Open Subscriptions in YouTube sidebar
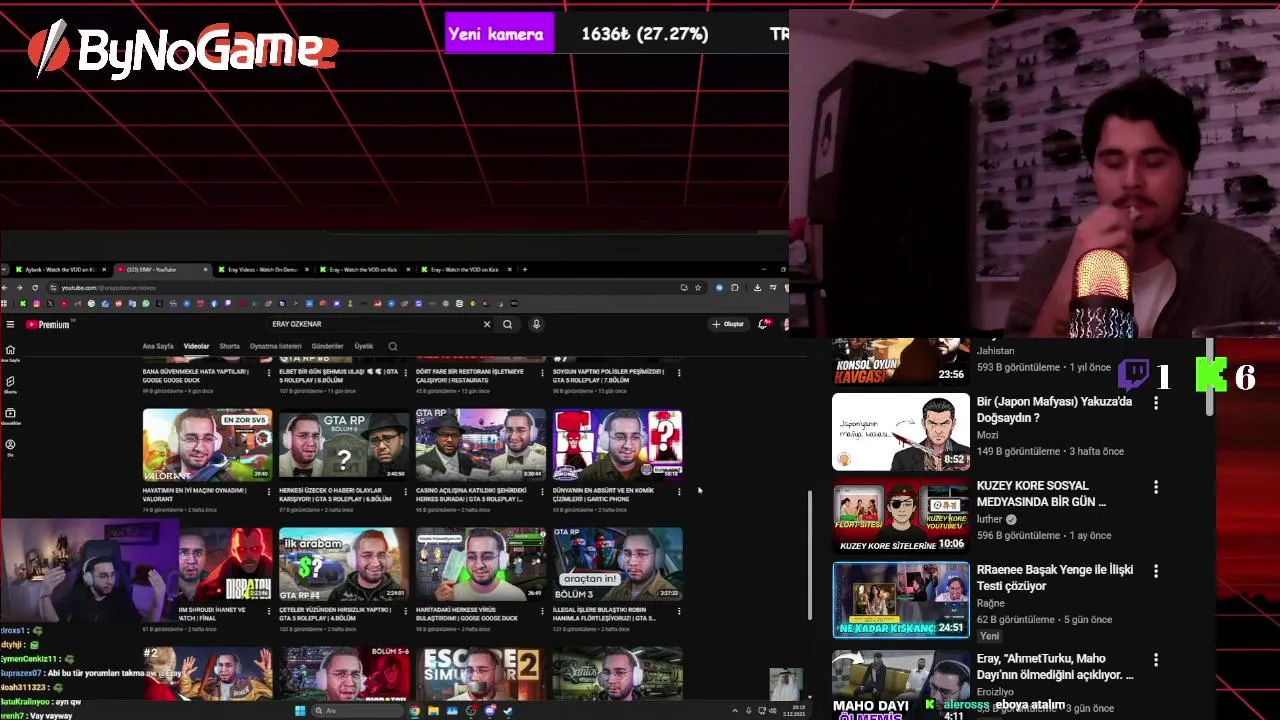Image resolution: width=1280 pixels, height=720 pixels. 10,416
